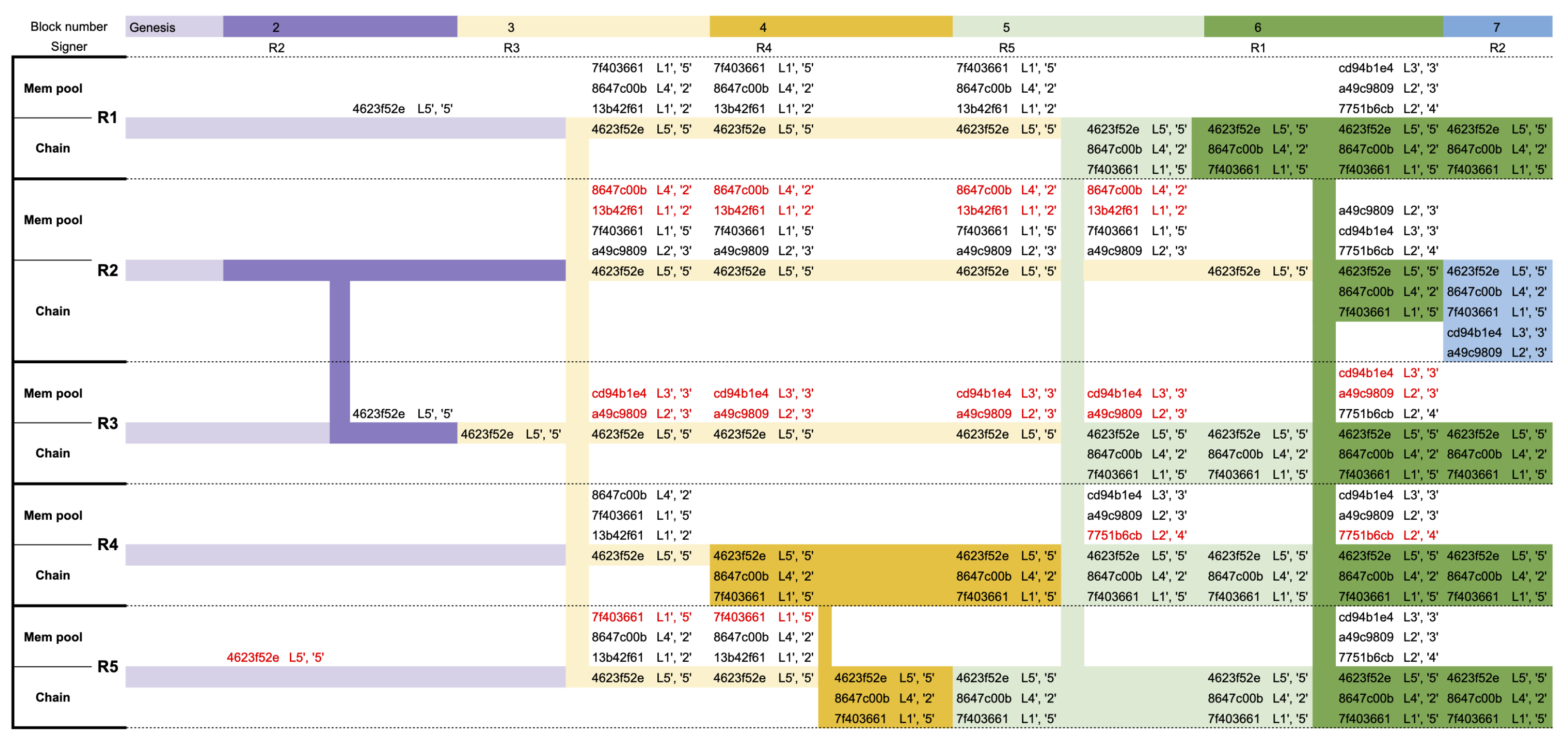Click signer R5 under block 5
The width and height of the screenshot is (1568, 743).
[1006, 47]
